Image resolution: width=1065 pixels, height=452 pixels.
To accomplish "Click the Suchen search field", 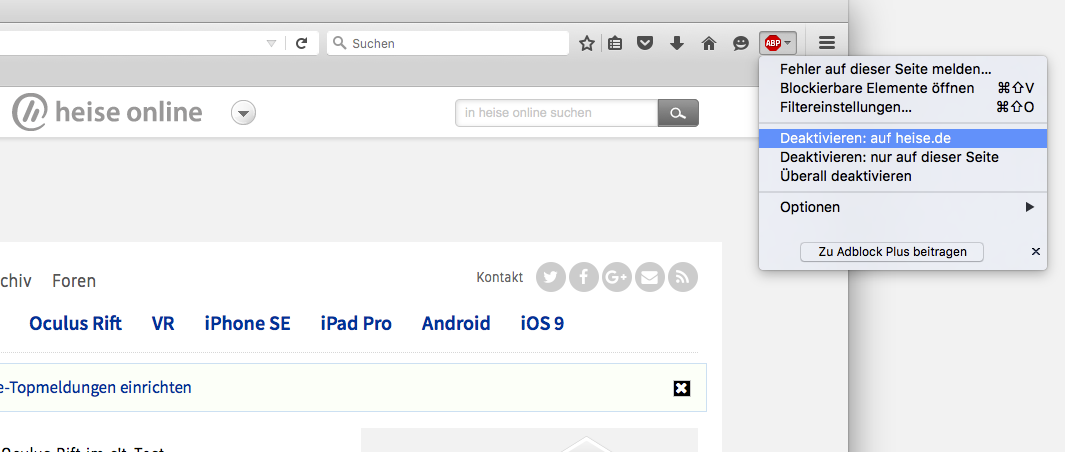I will 448,44.
